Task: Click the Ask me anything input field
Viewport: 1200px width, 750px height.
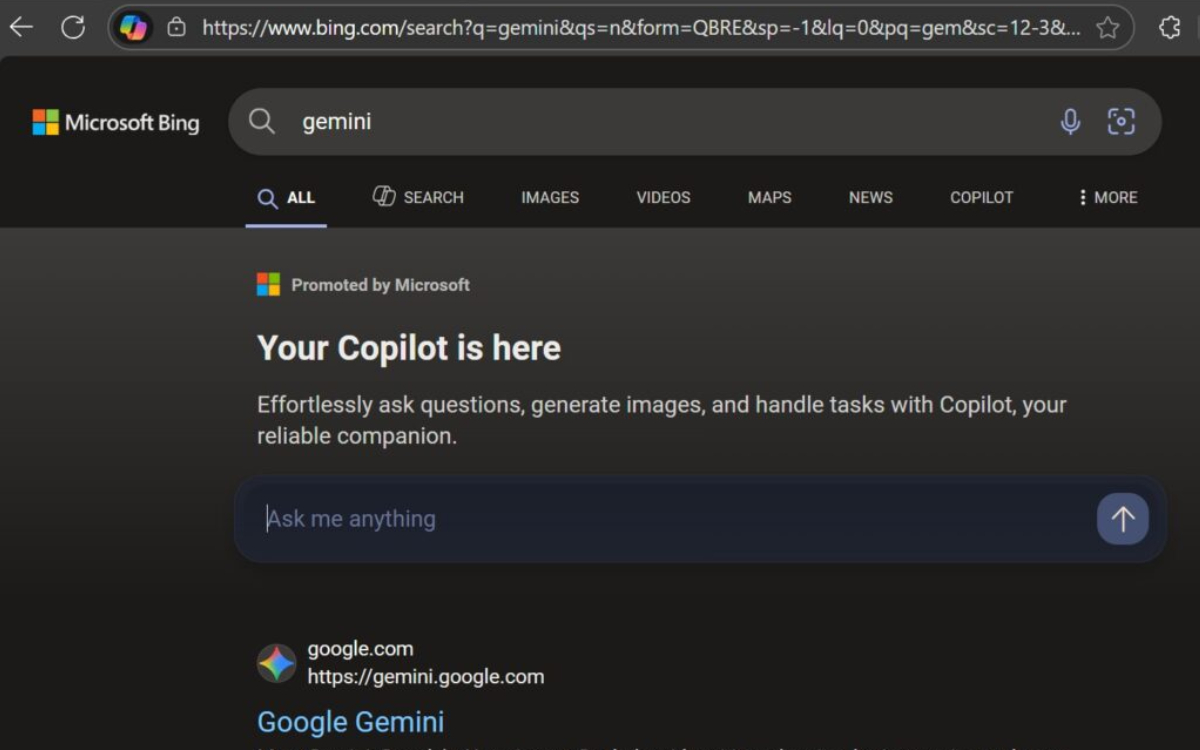Action: [600, 519]
